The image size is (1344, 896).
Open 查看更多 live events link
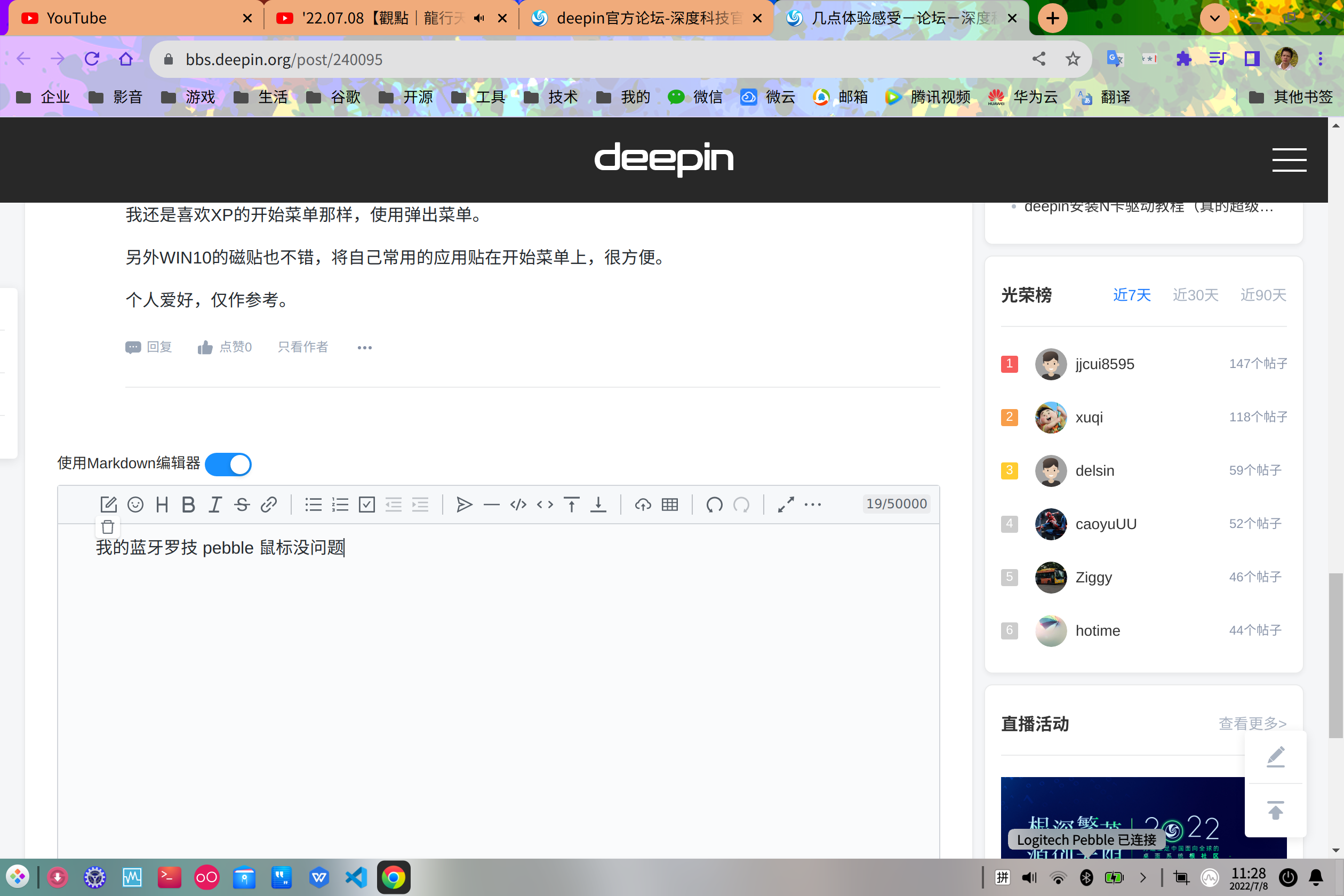1251,723
